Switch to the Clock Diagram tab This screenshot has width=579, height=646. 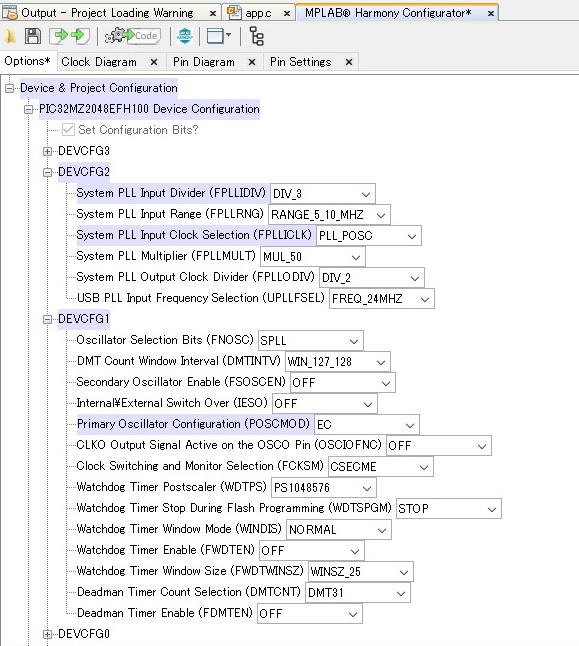pyautogui.click(x=99, y=62)
